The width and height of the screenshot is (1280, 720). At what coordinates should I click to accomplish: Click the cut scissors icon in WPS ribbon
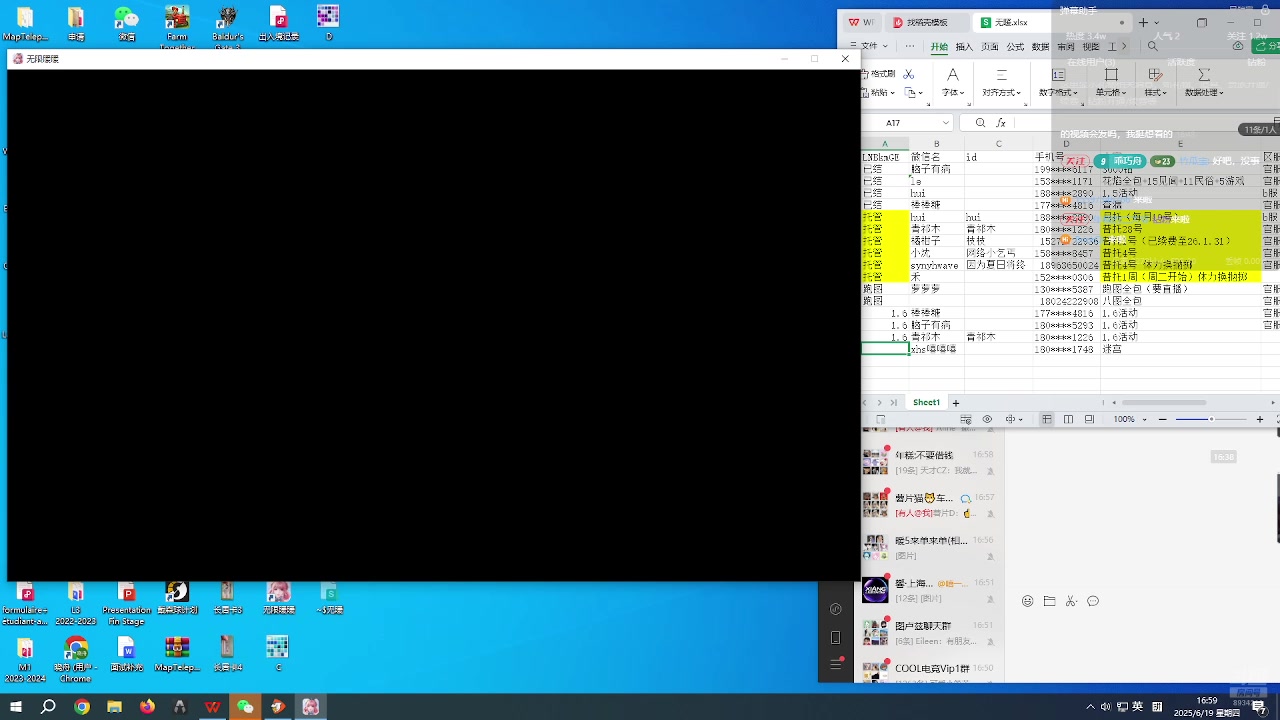tap(908, 74)
